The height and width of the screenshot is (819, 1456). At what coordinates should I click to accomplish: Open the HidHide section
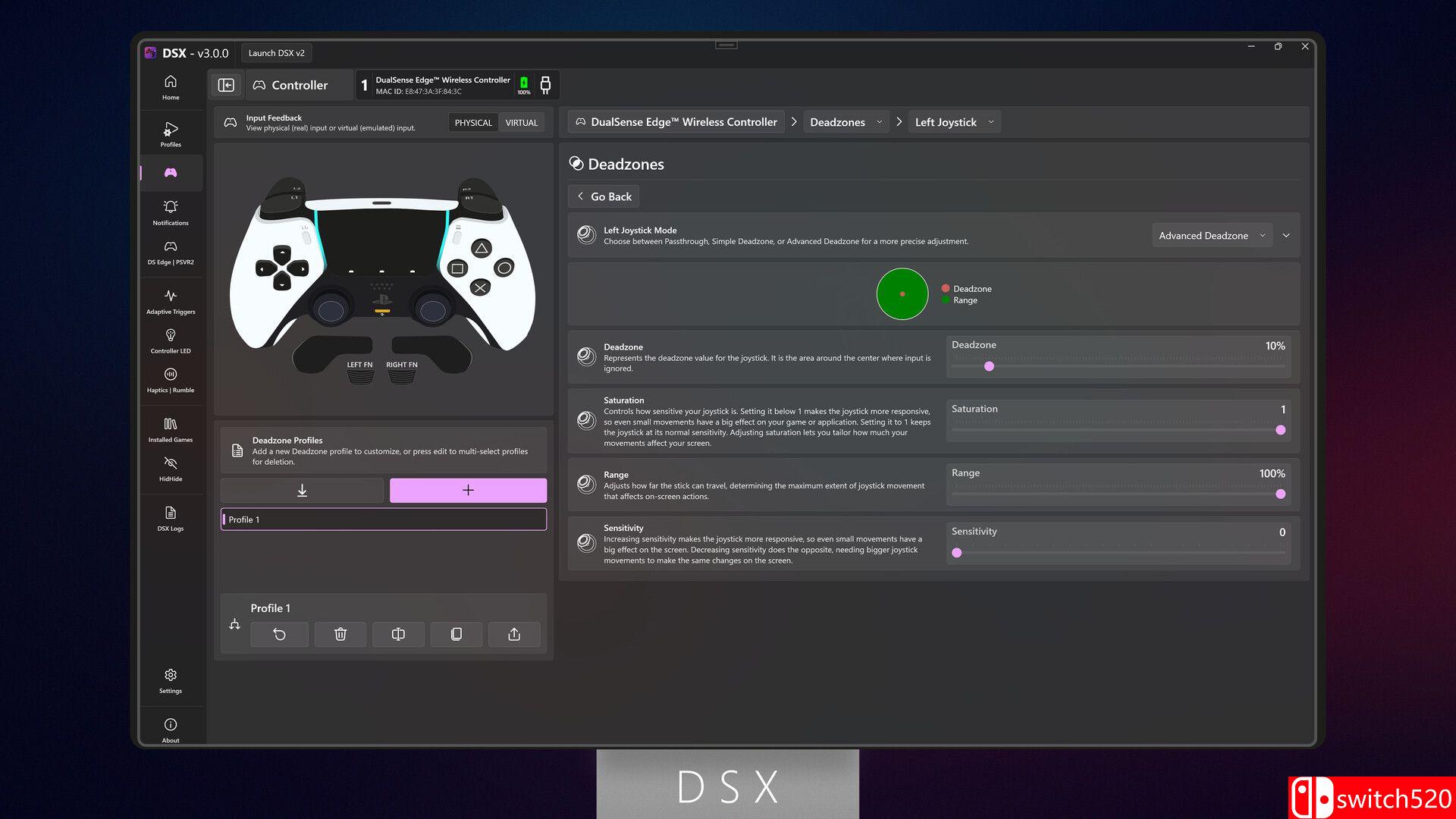(x=171, y=468)
